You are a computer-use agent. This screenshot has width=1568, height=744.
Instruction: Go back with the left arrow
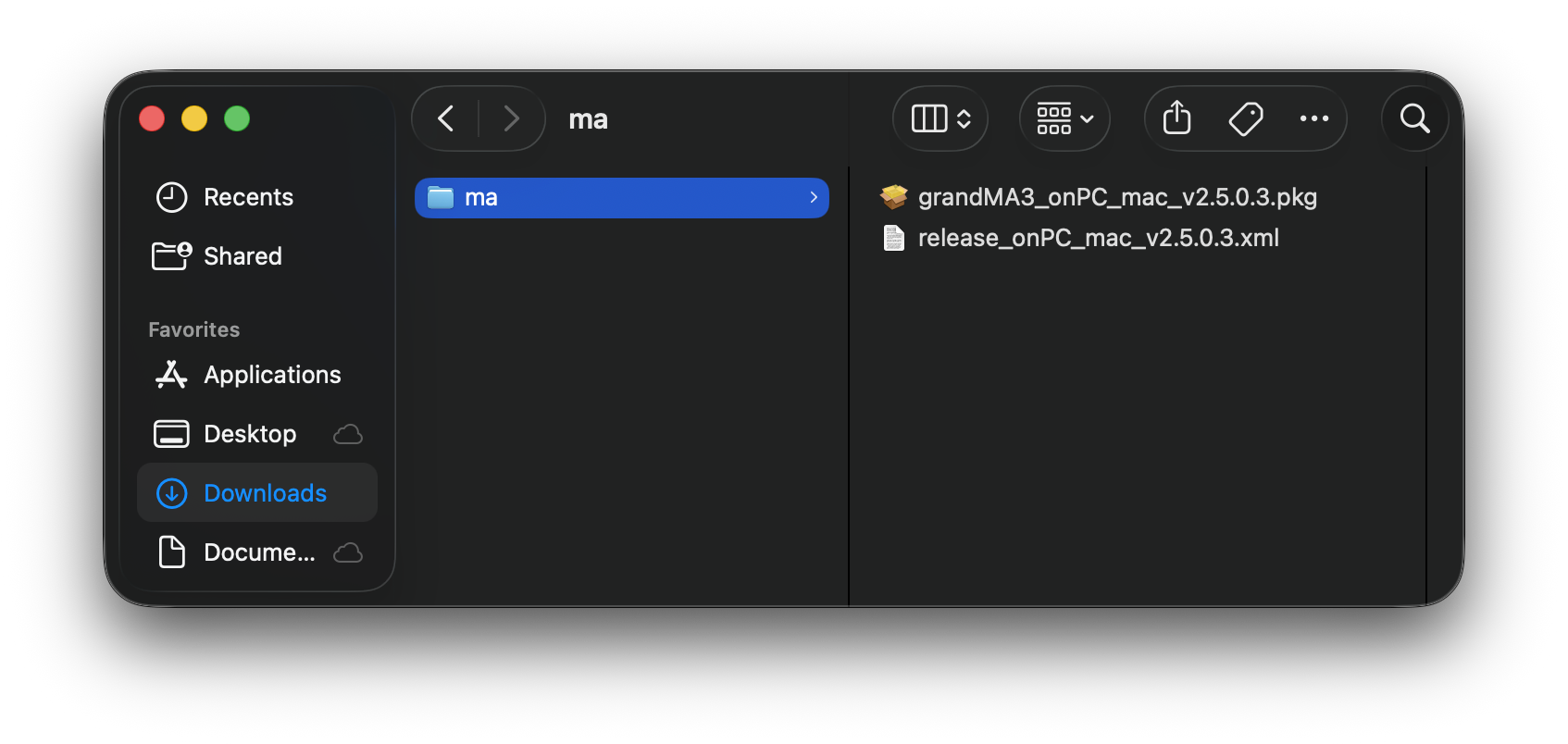(x=445, y=118)
